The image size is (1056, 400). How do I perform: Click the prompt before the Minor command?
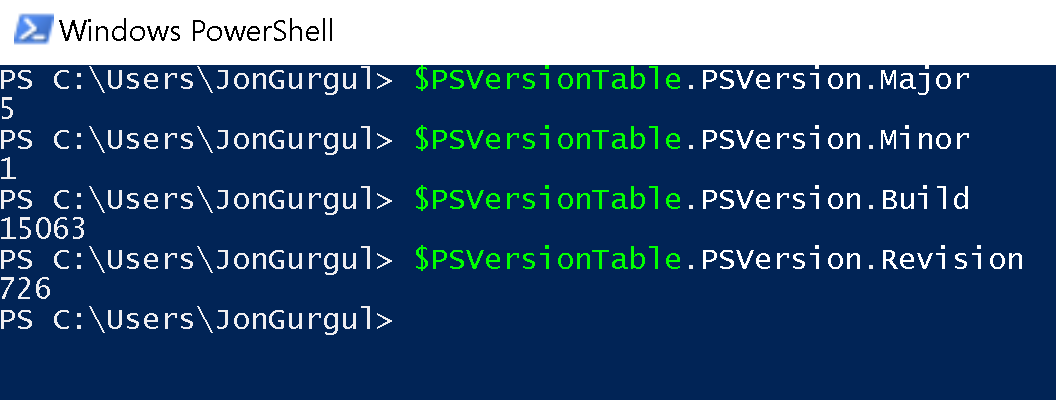[197, 140]
